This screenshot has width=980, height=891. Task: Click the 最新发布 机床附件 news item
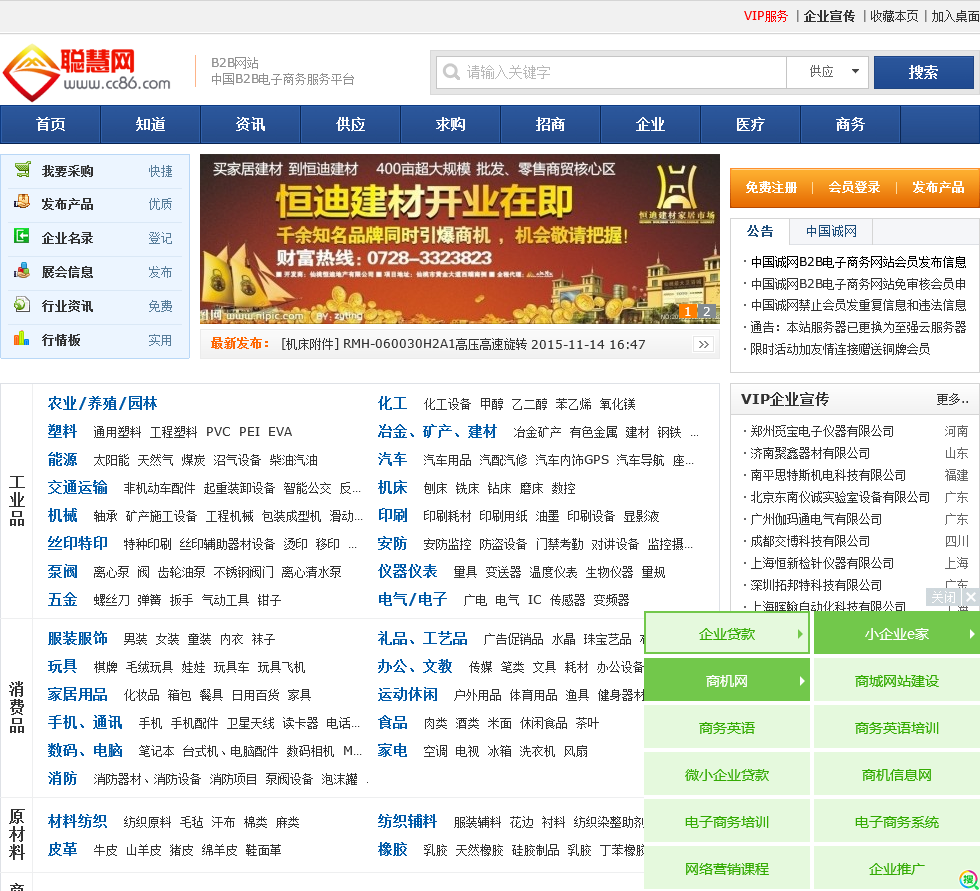pos(463,344)
